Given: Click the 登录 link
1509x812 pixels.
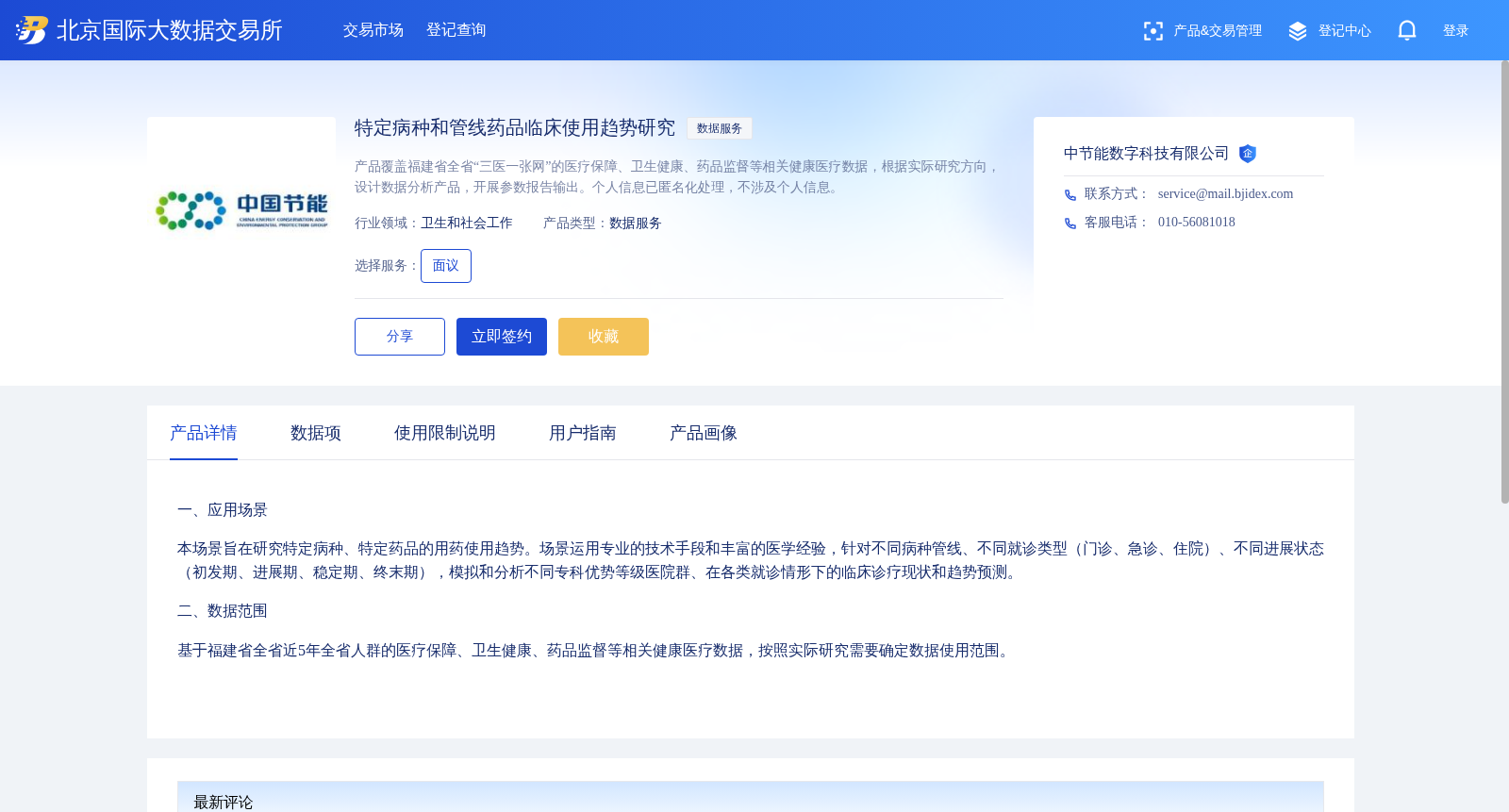Looking at the screenshot, I should [1456, 31].
